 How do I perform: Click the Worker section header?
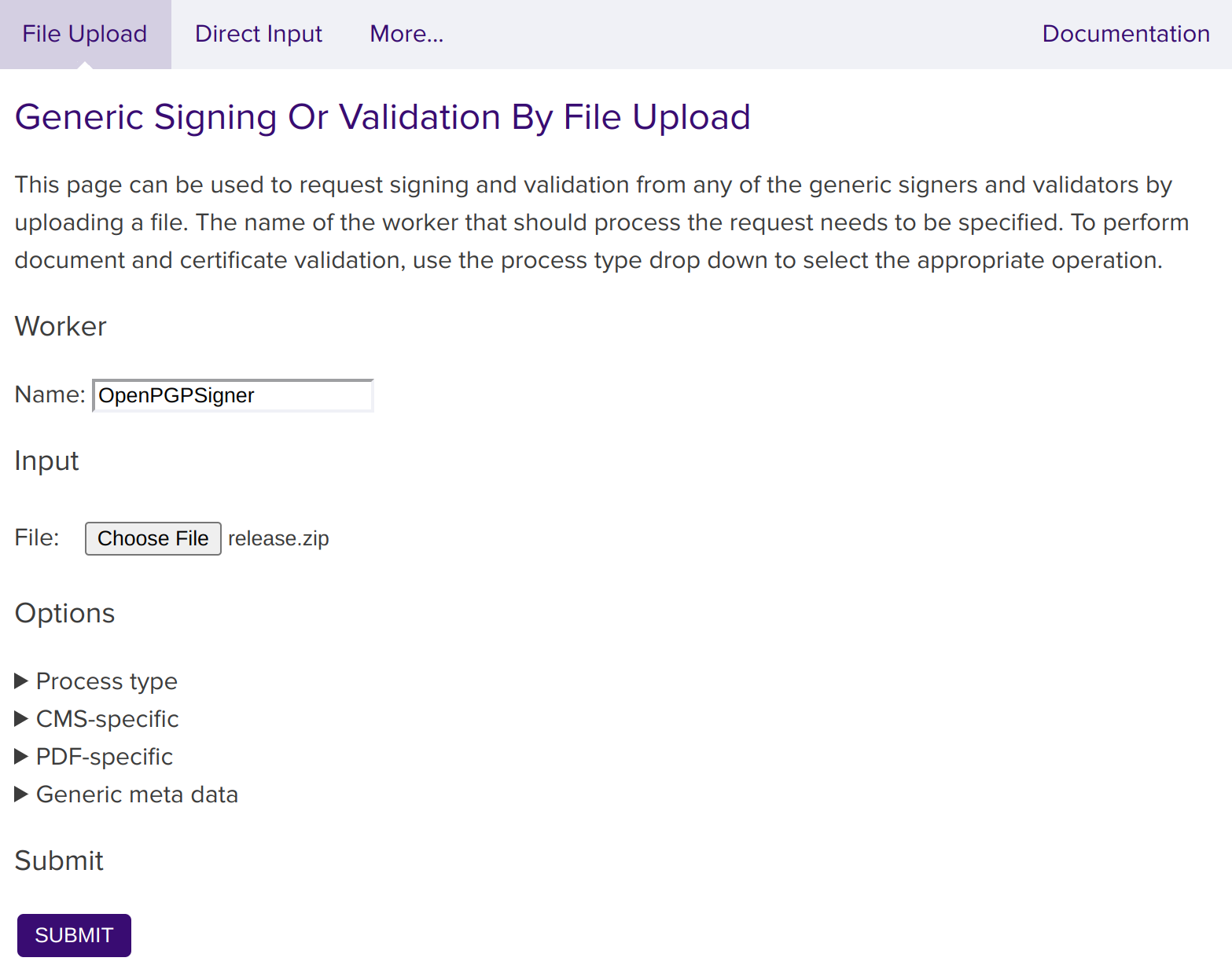coord(60,327)
